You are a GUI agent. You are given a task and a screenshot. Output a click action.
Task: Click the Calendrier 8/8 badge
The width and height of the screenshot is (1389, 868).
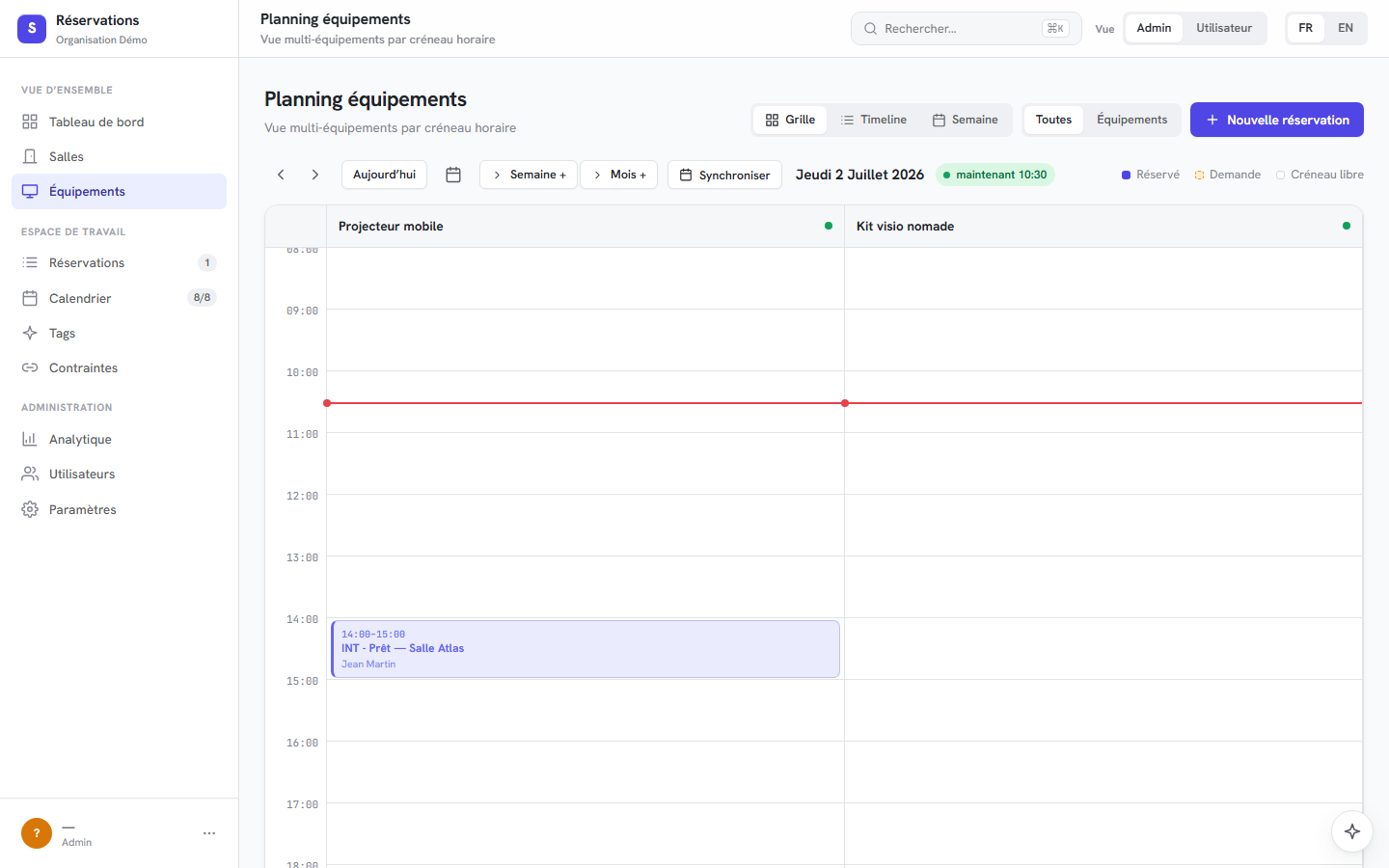(x=202, y=298)
